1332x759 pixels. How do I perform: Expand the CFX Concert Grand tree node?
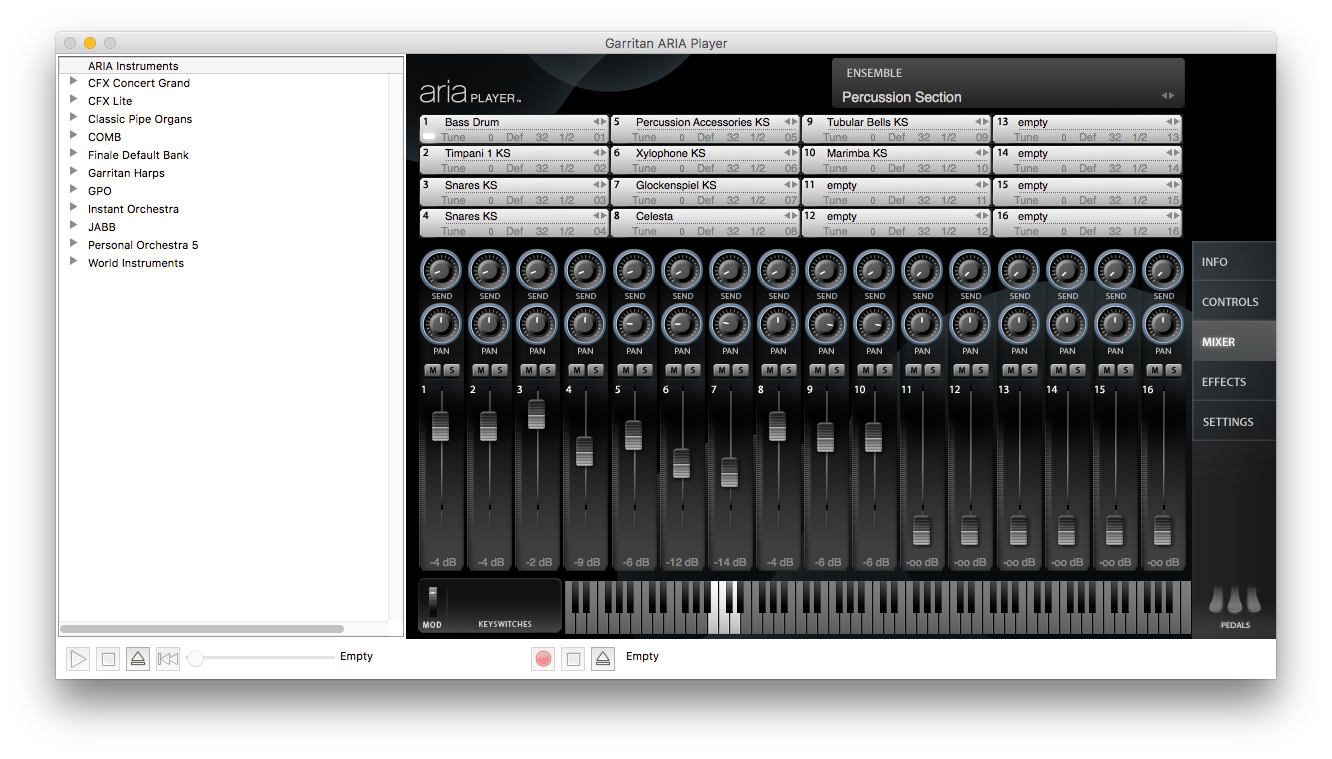click(73, 82)
